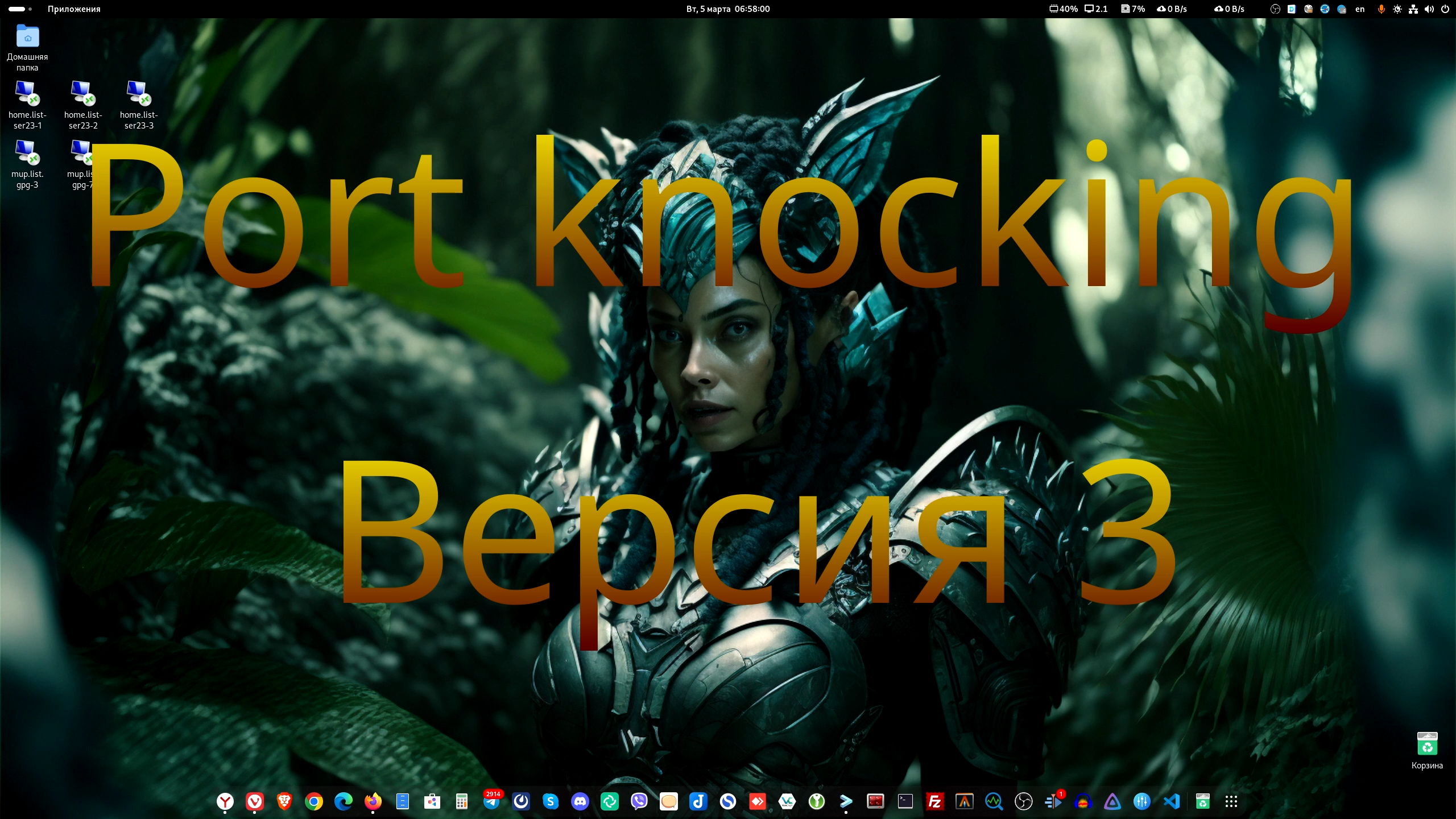Show all applications grid button

tap(1231, 801)
